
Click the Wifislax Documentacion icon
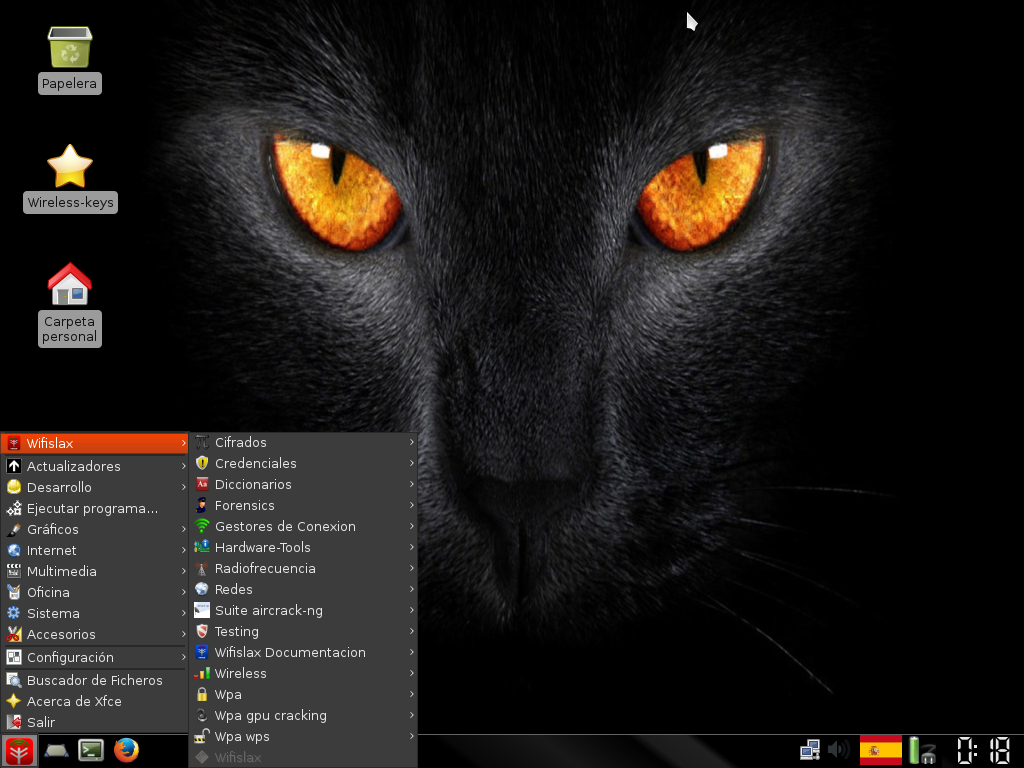point(202,652)
